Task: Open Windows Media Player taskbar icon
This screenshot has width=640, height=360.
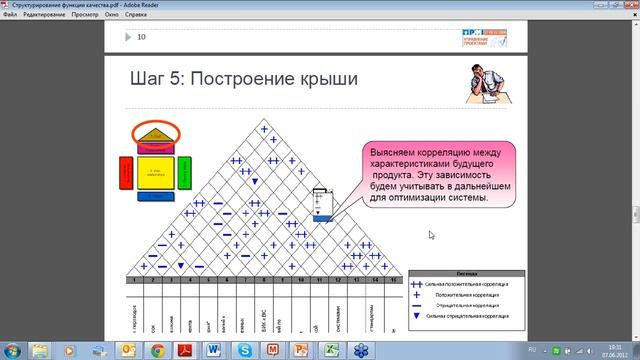Action: tap(69, 351)
